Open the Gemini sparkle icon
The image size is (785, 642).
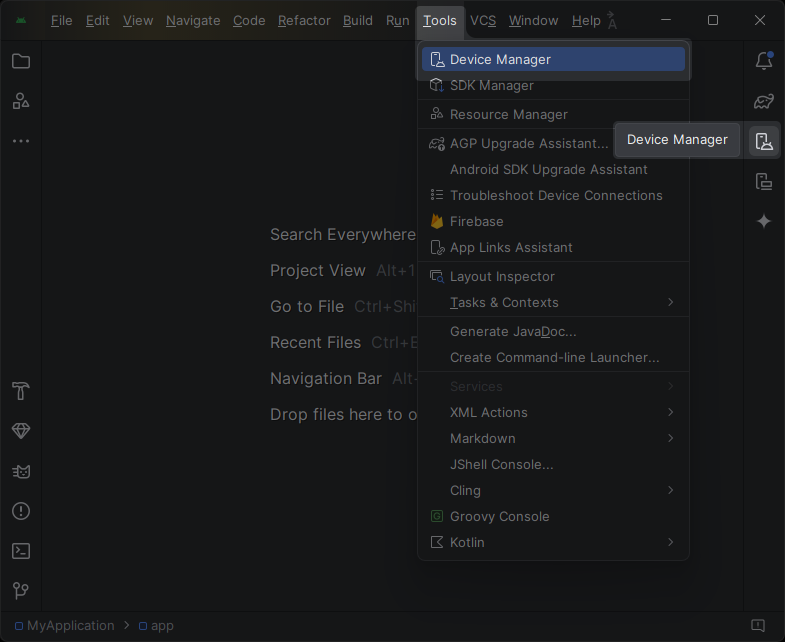tap(764, 221)
